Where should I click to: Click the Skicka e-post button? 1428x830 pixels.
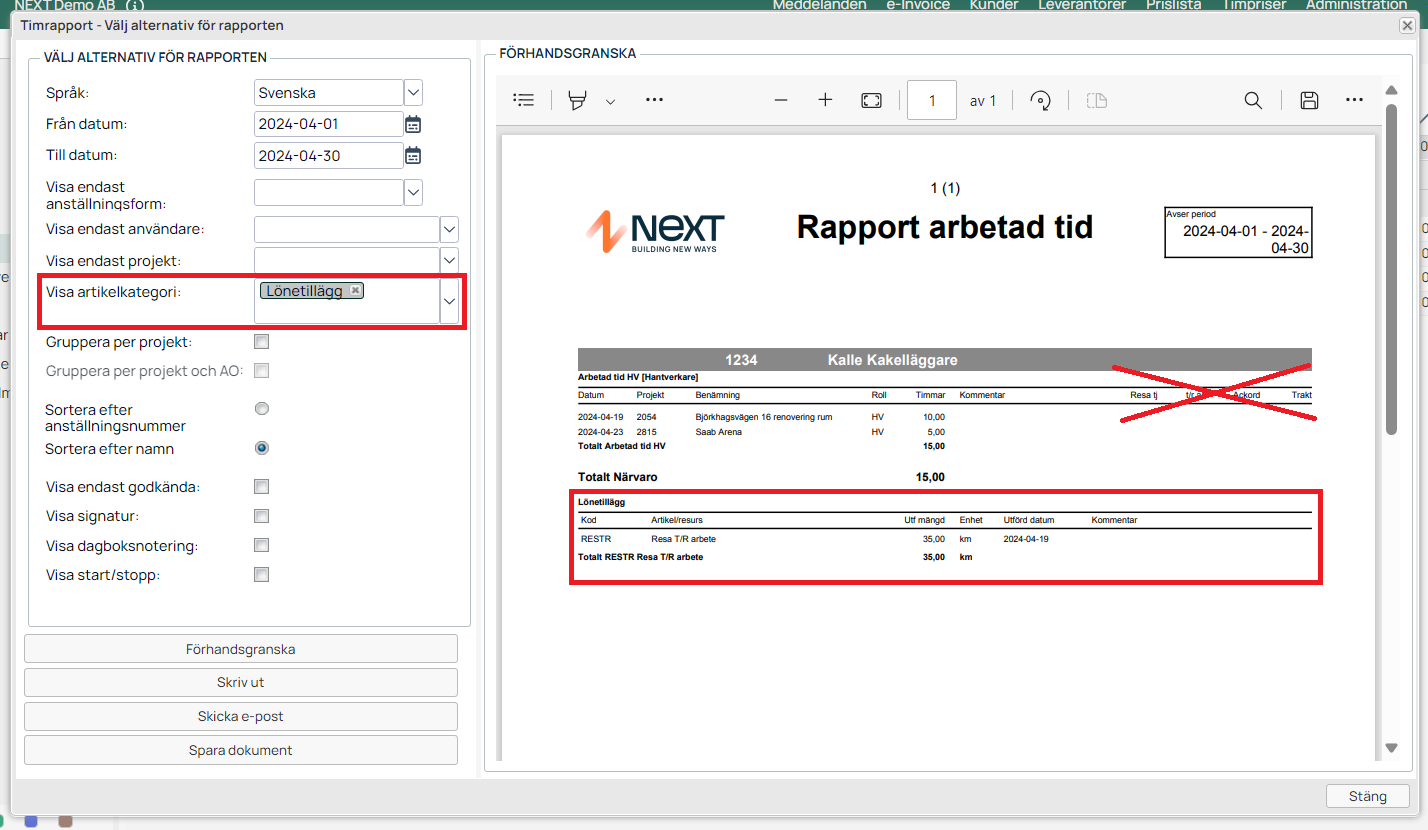click(240, 716)
